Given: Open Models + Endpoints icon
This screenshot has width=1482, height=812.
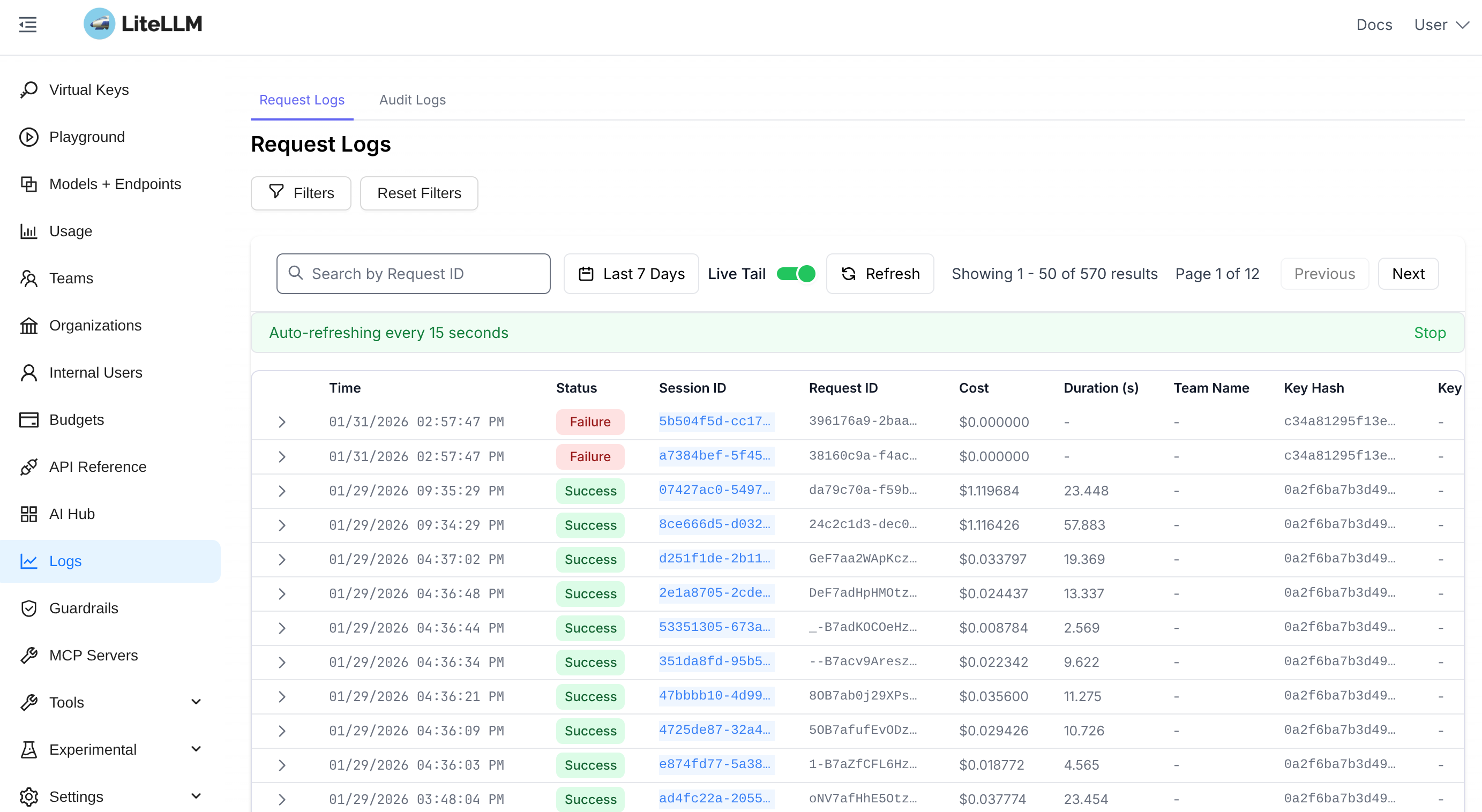Looking at the screenshot, I should tap(29, 184).
